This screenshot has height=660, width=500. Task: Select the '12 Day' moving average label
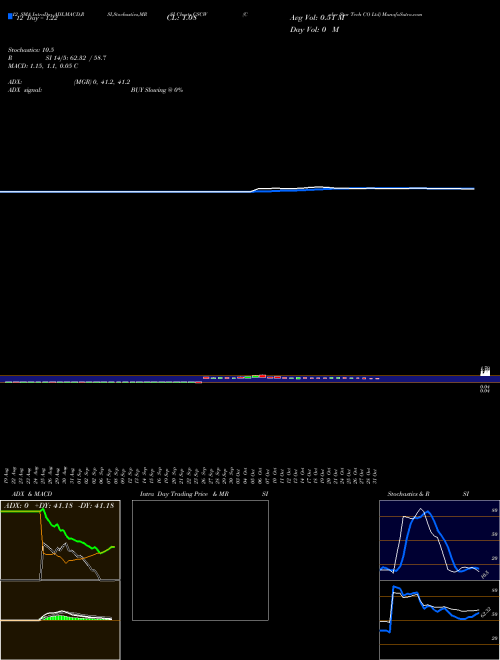tap(36, 19)
